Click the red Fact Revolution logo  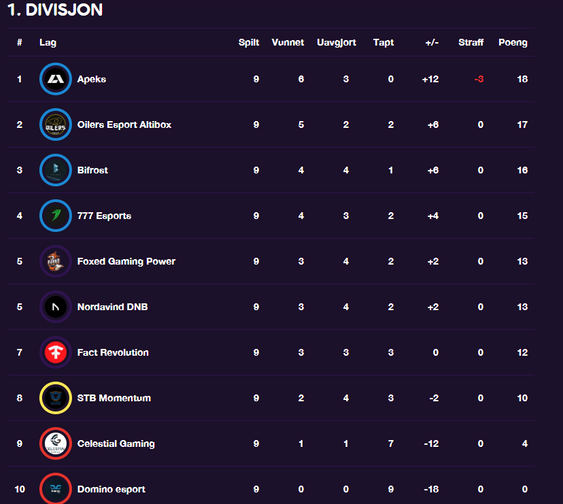(x=56, y=353)
